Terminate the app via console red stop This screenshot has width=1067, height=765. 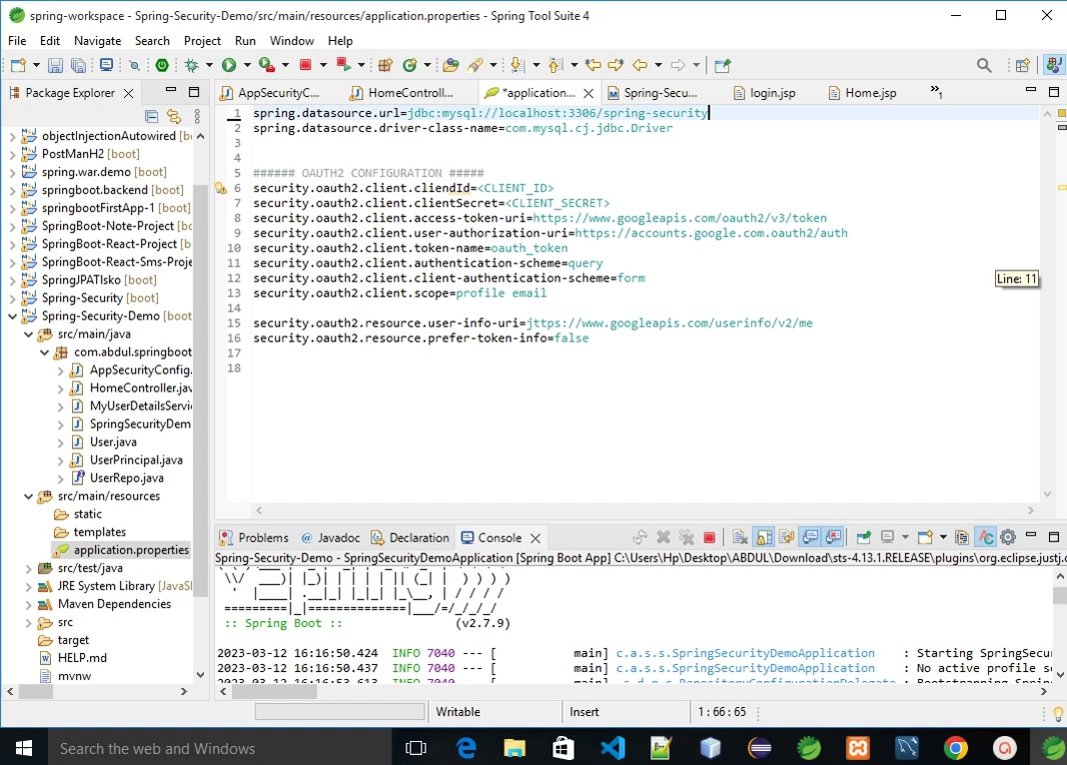click(x=709, y=538)
